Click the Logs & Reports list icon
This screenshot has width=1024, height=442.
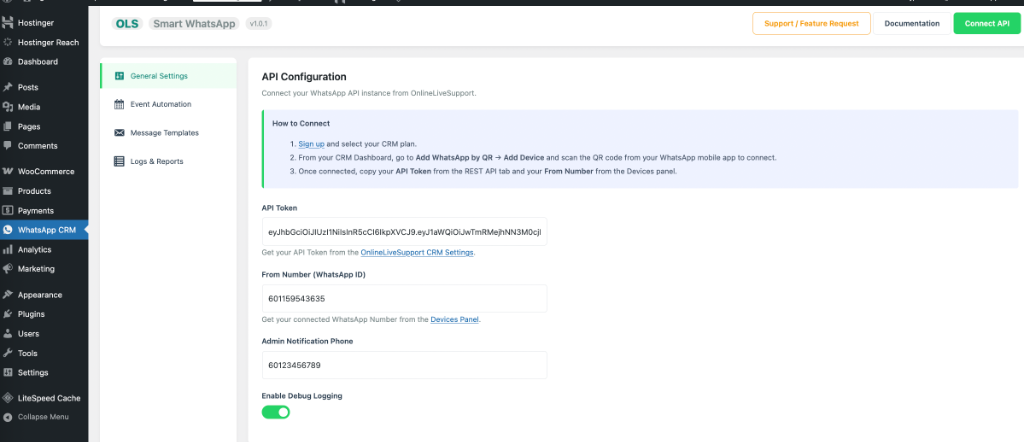pyautogui.click(x=119, y=161)
